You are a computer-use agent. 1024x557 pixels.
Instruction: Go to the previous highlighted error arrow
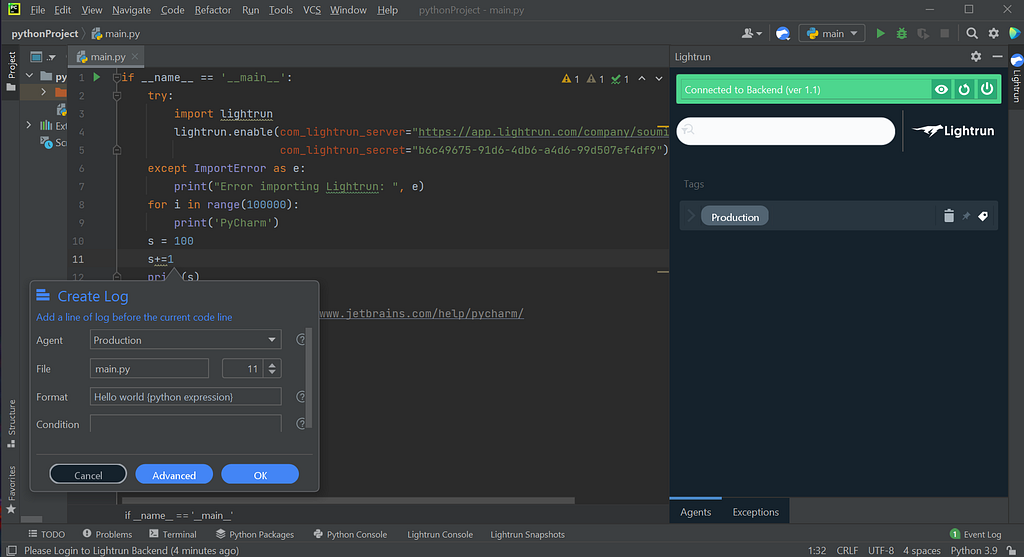[642, 78]
